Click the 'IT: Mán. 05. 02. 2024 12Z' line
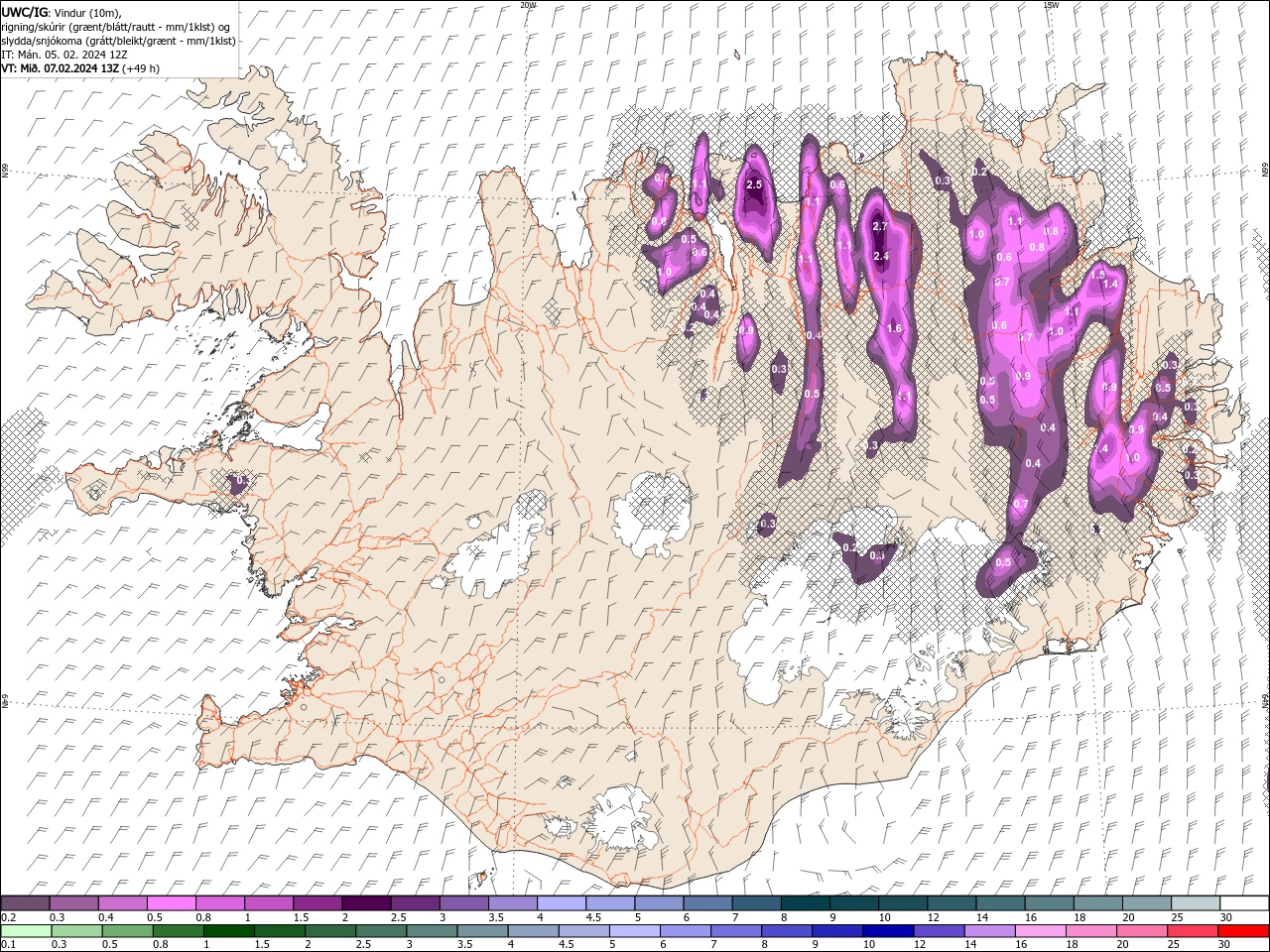The image size is (1270, 952). pos(64,55)
